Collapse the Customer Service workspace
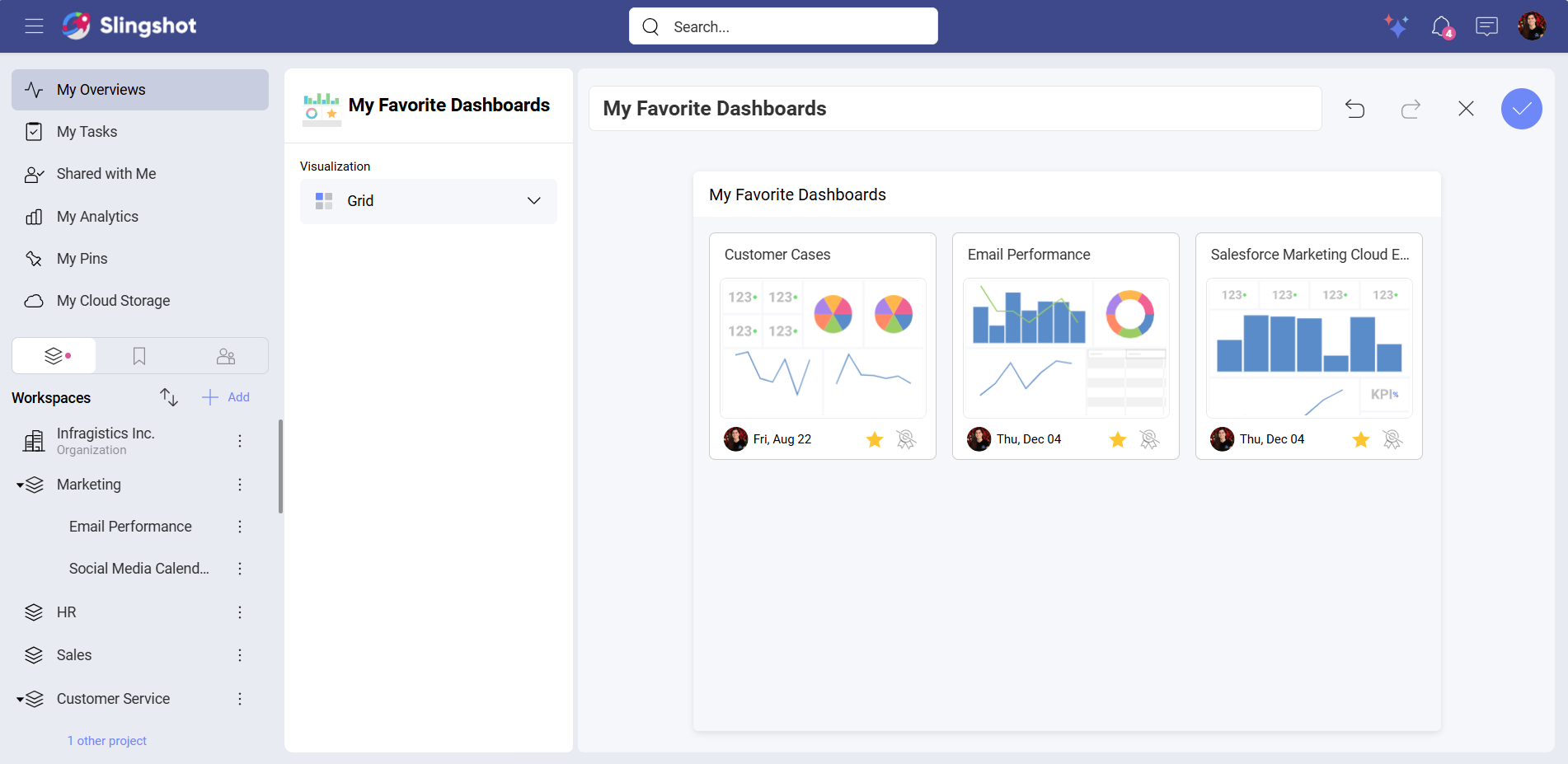Screen dimensions: 1568x764 click(21, 698)
